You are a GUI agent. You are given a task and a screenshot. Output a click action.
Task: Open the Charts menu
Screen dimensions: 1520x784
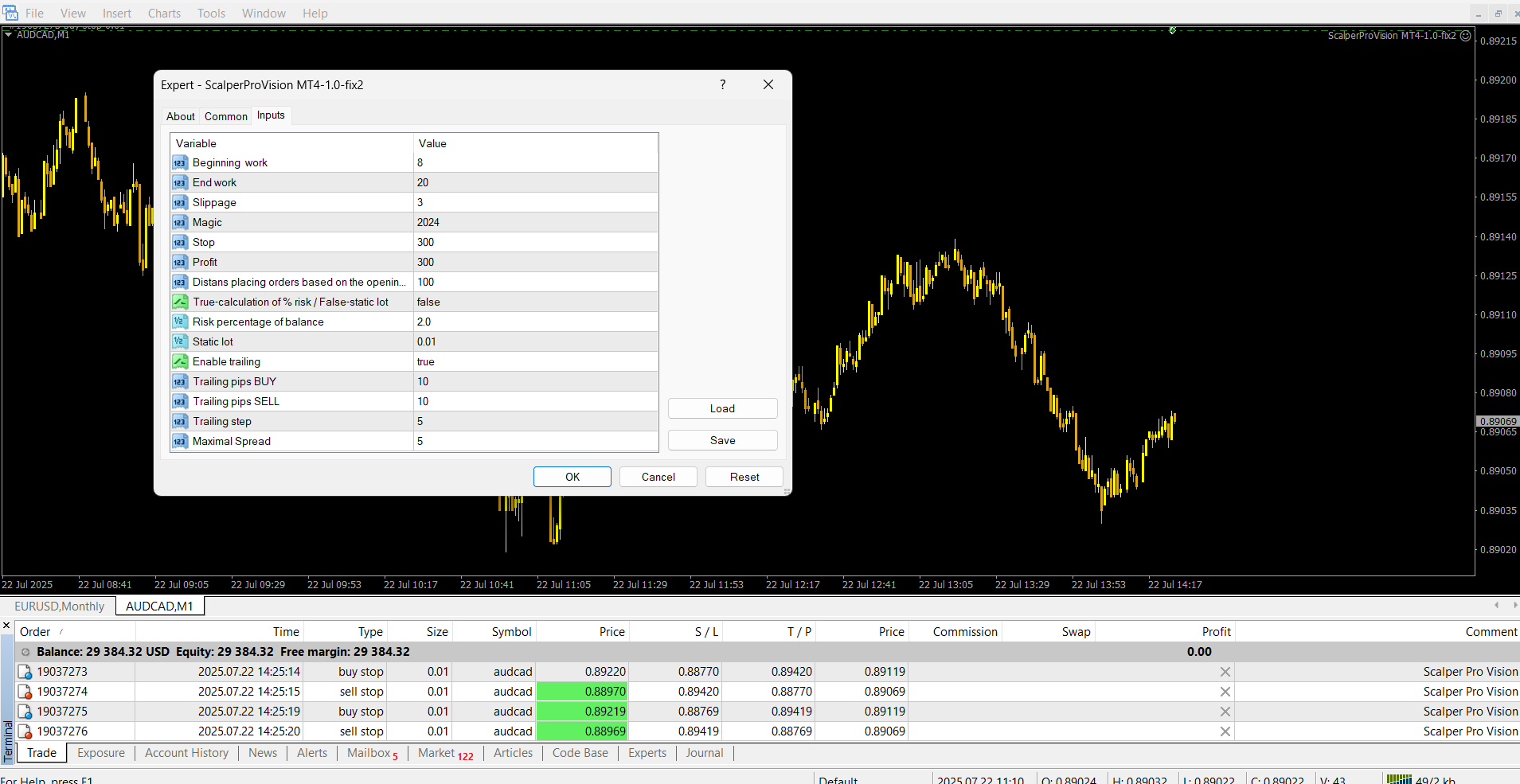164,14
